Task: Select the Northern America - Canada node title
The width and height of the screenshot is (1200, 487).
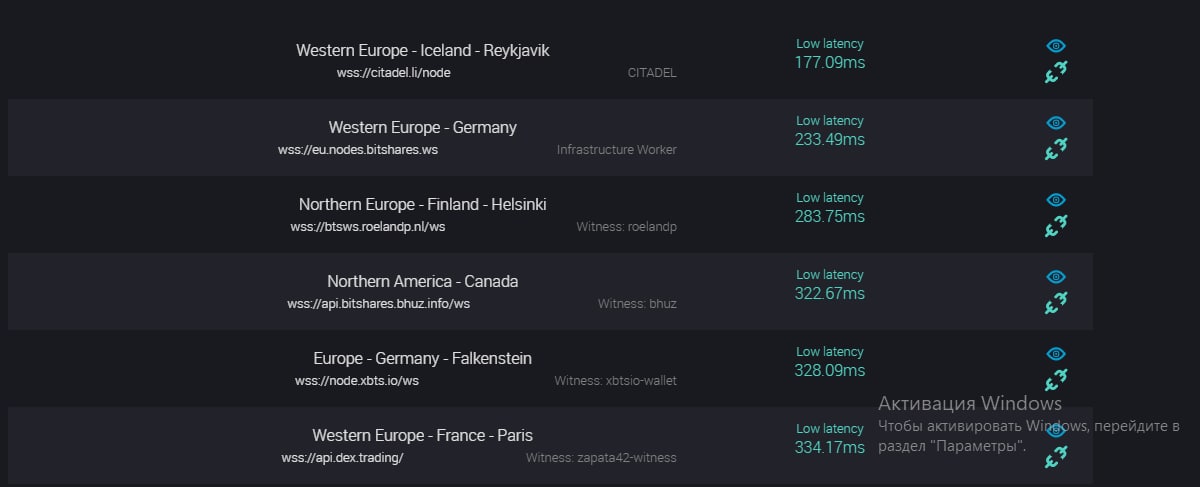Action: click(x=423, y=281)
